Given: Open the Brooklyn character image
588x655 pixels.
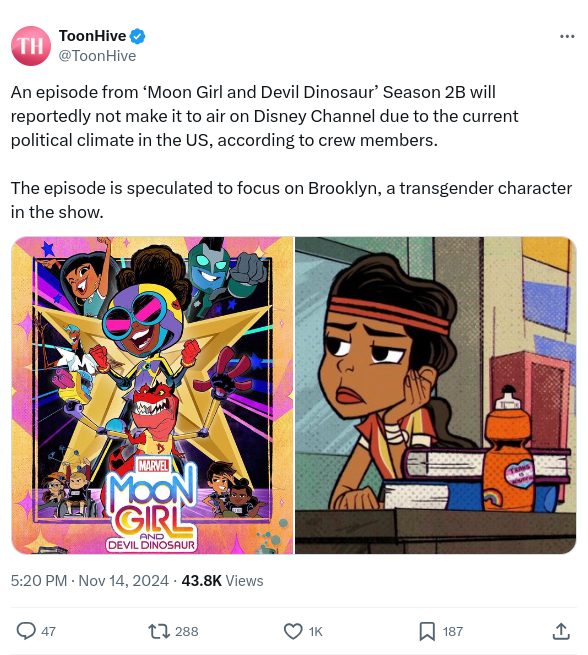Looking at the screenshot, I should pos(436,395).
